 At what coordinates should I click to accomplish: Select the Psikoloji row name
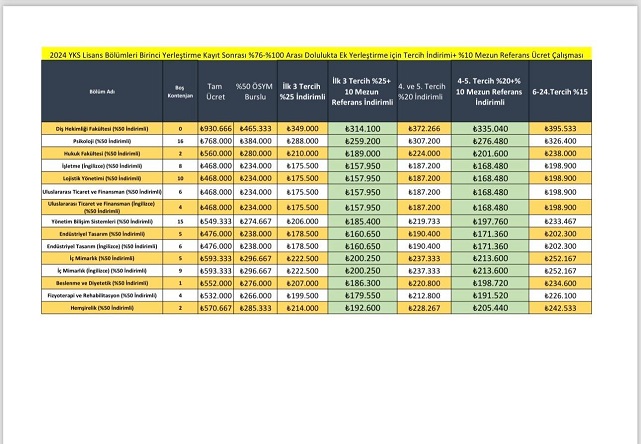[102, 141]
